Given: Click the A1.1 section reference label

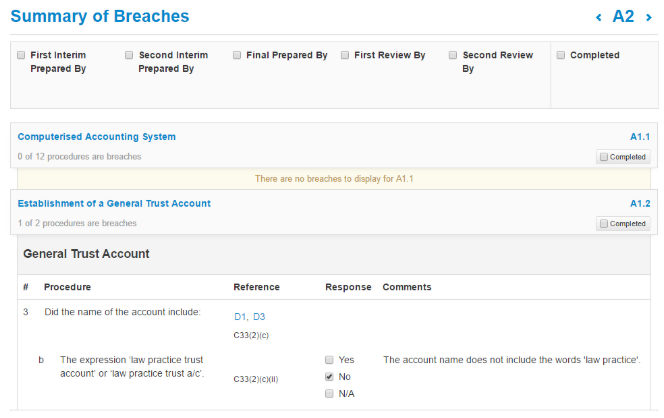Looking at the screenshot, I should 640,137.
